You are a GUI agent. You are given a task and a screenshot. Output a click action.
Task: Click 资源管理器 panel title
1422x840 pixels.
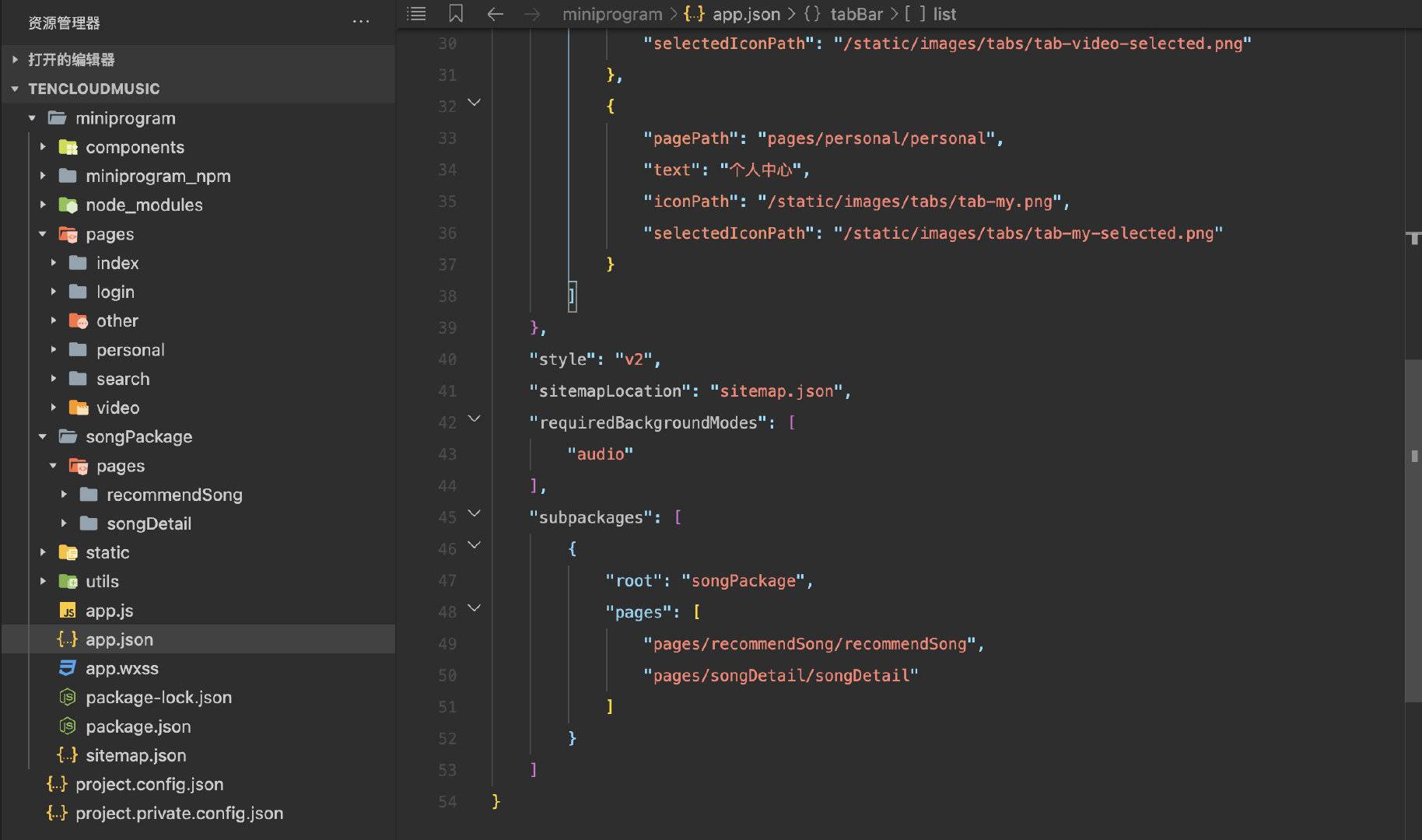[x=64, y=23]
